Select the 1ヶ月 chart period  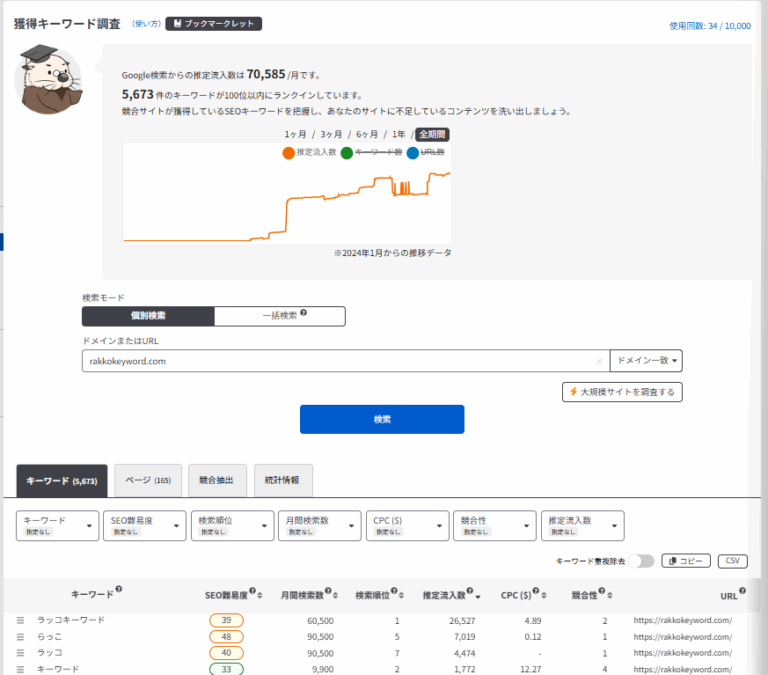(x=295, y=134)
